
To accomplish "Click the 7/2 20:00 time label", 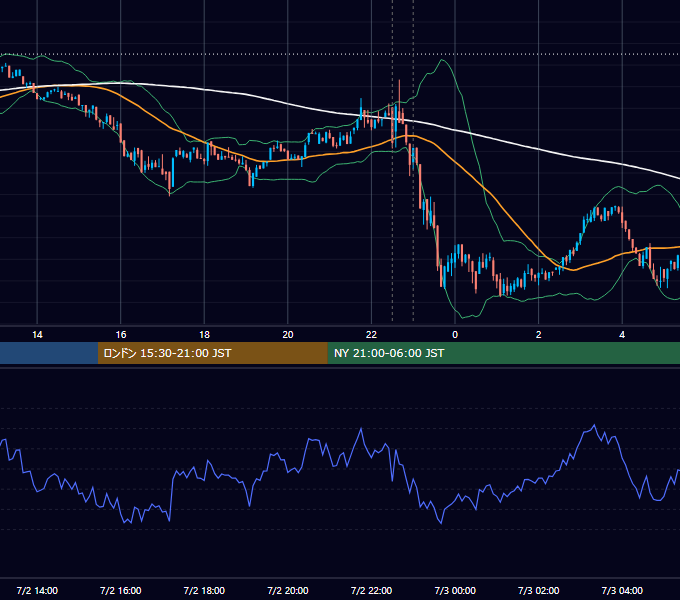I will [288, 590].
